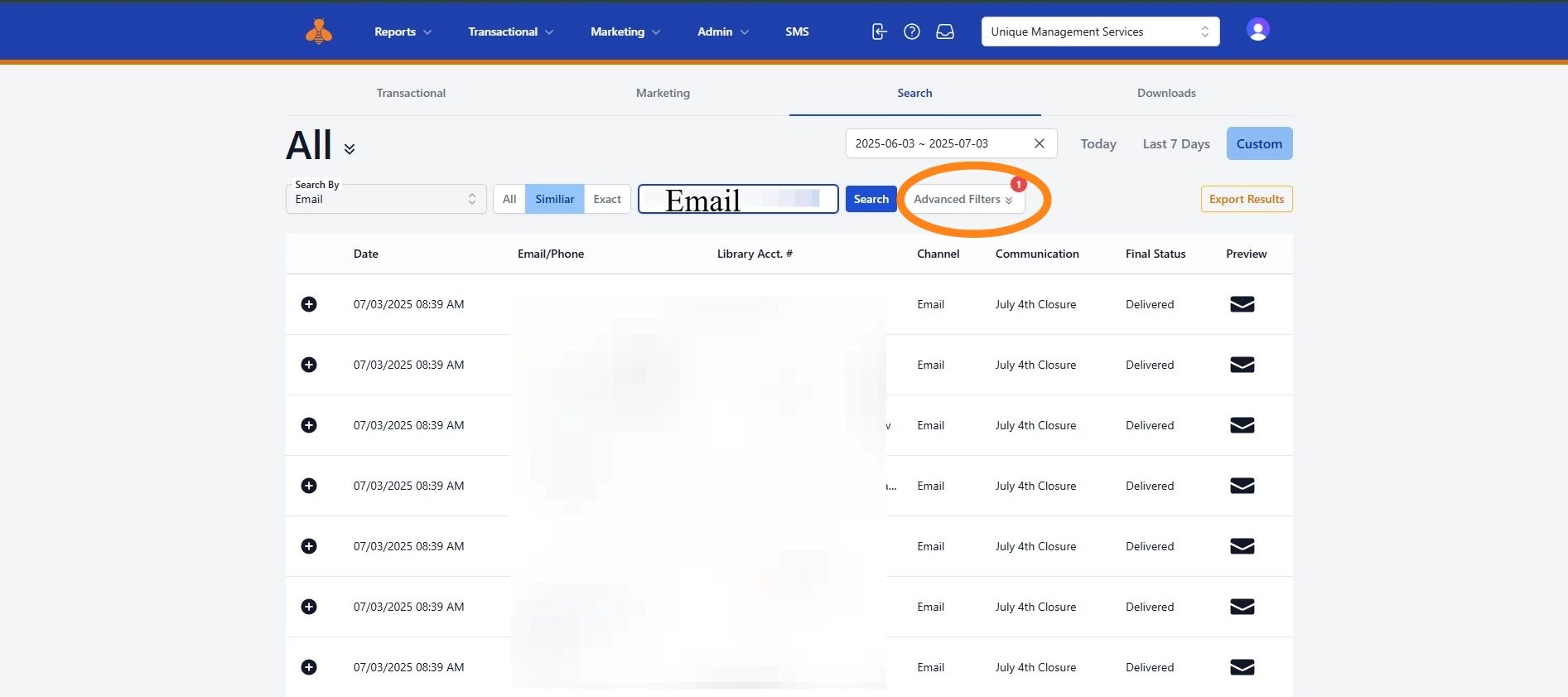Expand the first row plus icon

pyautogui.click(x=309, y=304)
